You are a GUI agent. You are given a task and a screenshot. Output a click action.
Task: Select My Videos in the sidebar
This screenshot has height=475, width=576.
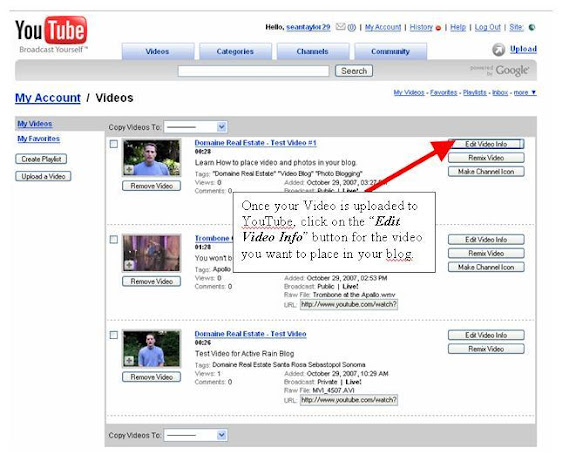tap(35, 124)
